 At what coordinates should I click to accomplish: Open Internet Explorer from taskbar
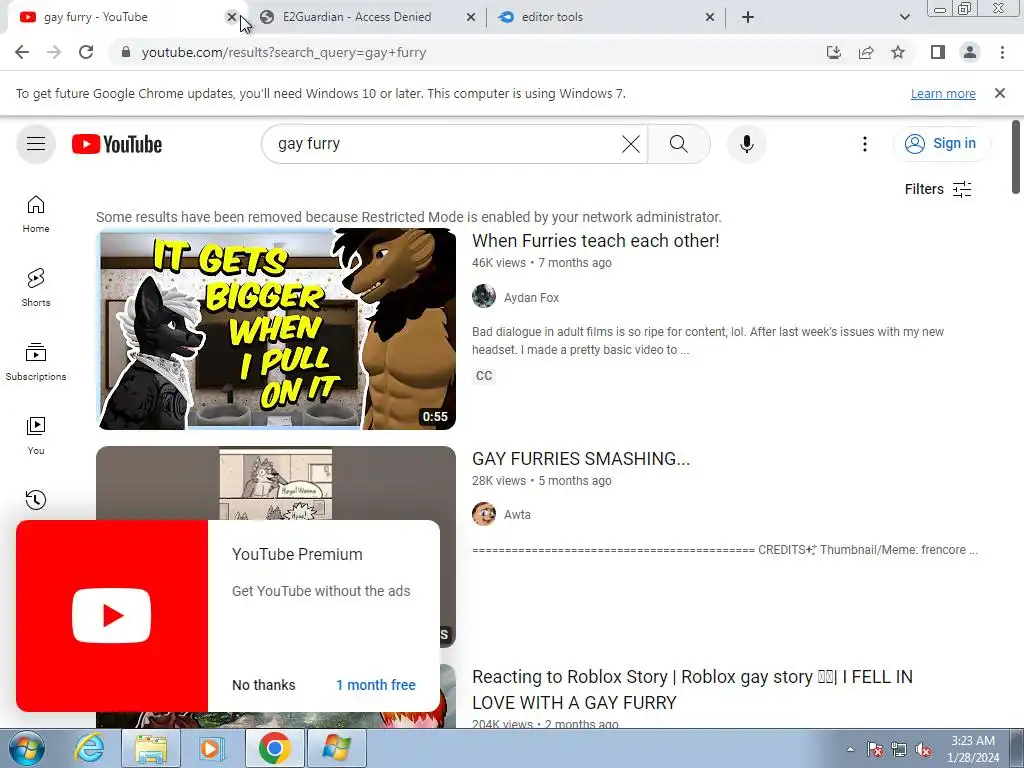(89, 748)
